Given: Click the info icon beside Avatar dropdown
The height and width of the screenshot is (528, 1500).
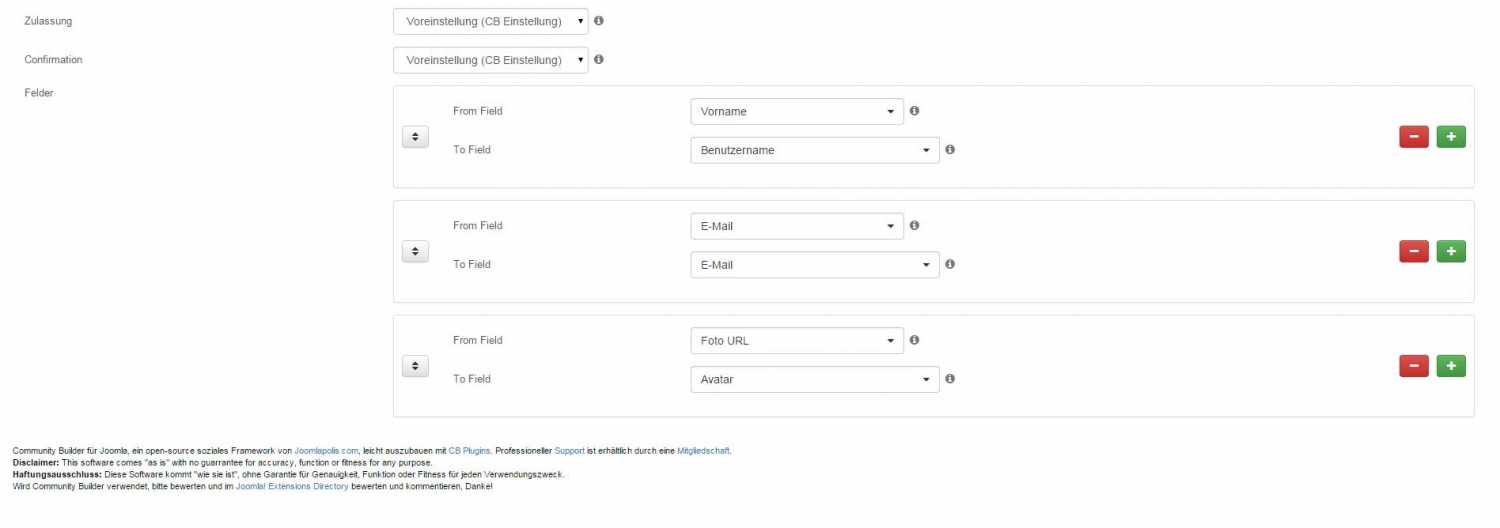Looking at the screenshot, I should pos(950,379).
